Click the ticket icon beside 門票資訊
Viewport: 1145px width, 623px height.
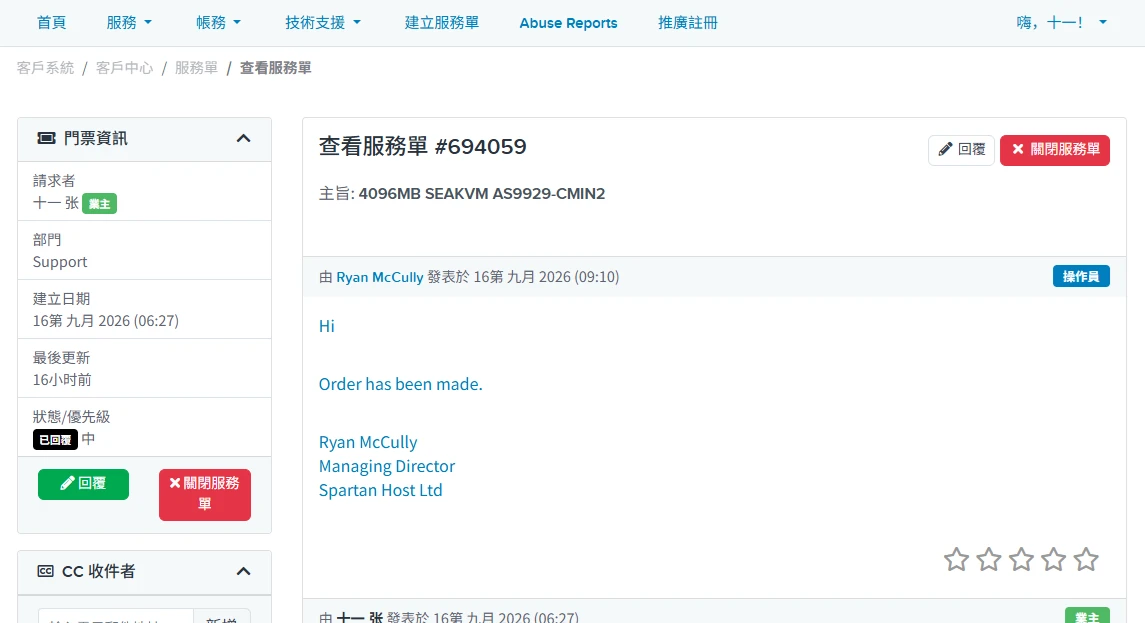coord(46,138)
